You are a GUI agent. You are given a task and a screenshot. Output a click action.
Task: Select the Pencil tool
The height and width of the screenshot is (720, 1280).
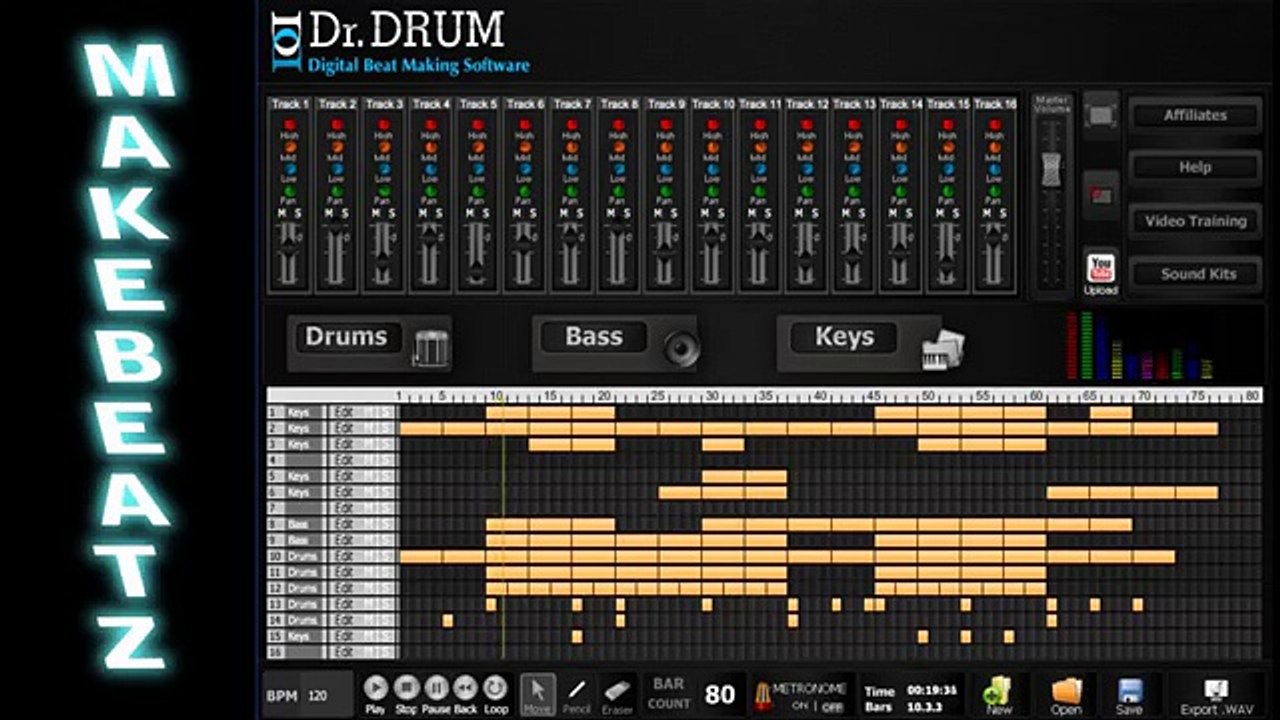[x=577, y=694]
